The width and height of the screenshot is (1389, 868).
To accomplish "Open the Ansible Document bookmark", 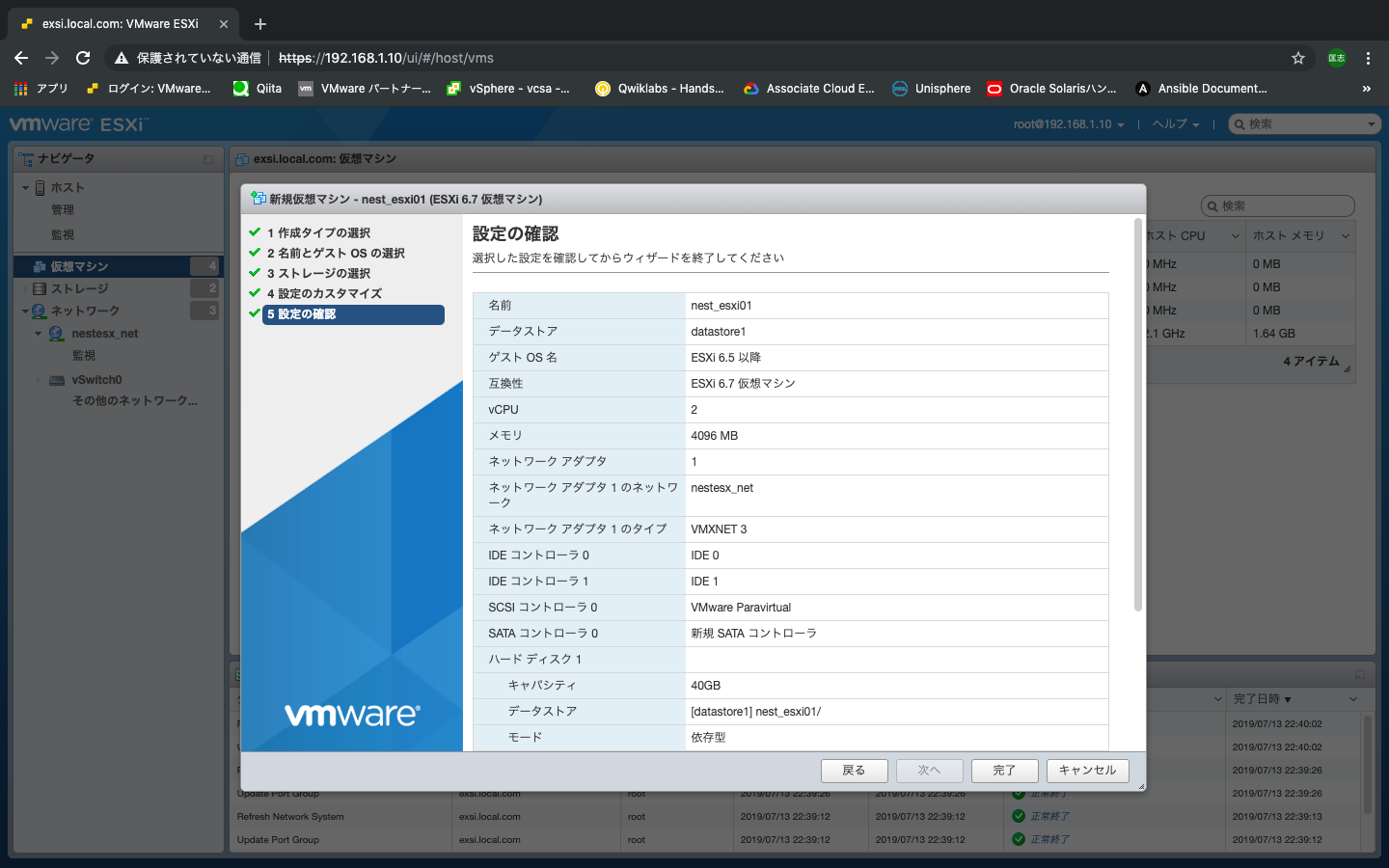I will [1201, 89].
